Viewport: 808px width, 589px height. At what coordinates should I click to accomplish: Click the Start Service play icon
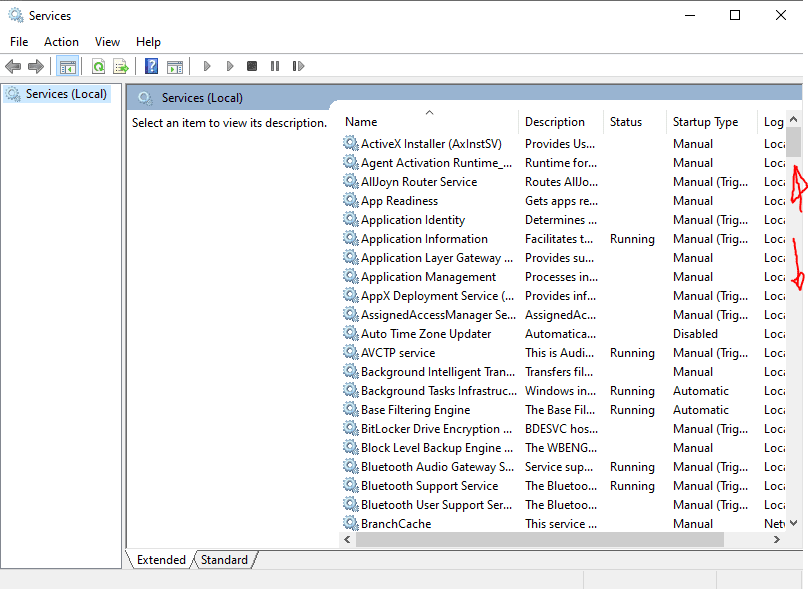click(x=207, y=66)
